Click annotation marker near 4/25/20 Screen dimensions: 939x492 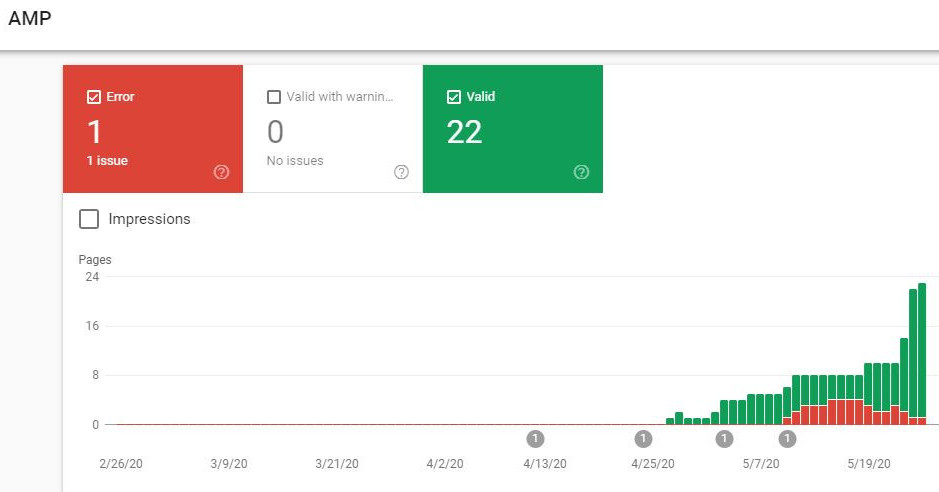pyautogui.click(x=643, y=439)
